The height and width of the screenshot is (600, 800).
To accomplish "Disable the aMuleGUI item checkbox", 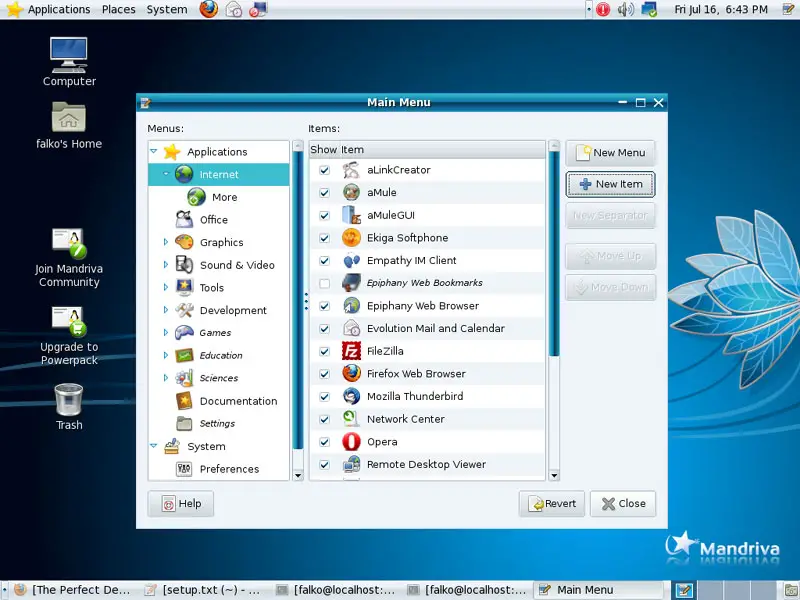I will pos(324,215).
